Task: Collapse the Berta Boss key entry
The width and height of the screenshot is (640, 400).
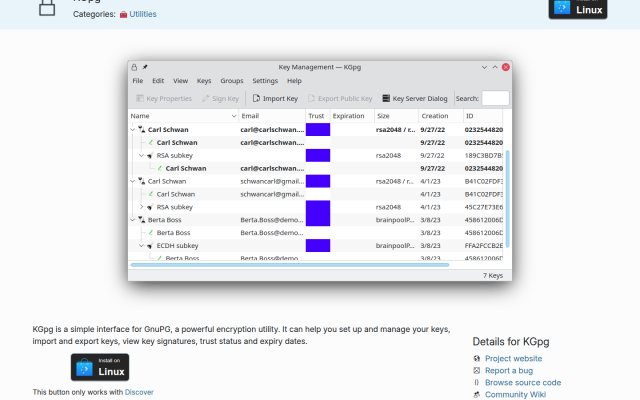Action: tap(133, 220)
